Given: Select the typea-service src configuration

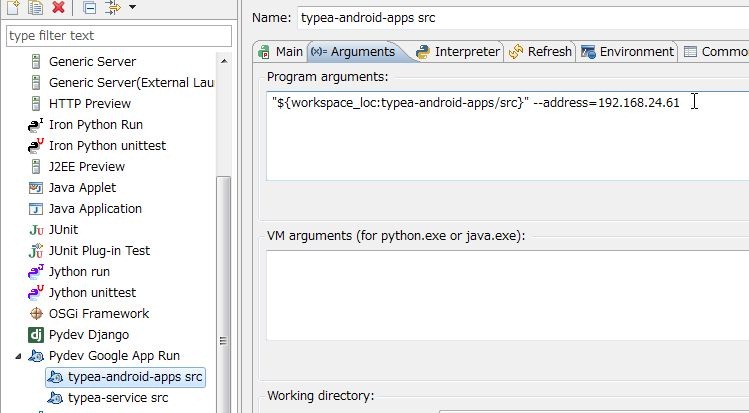Looking at the screenshot, I should click(117, 398).
